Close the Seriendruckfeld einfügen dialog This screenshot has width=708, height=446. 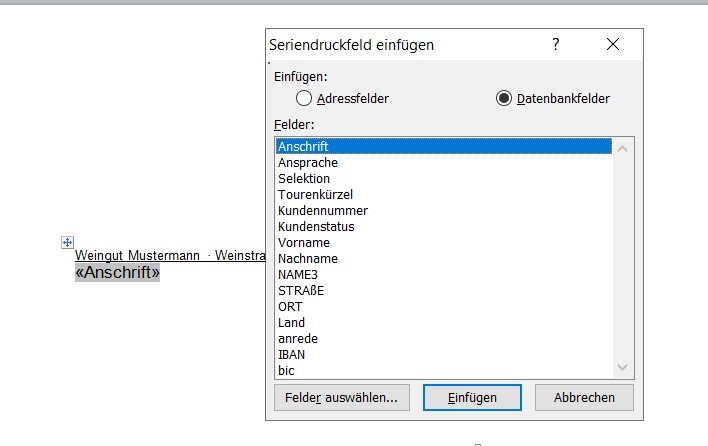(613, 45)
